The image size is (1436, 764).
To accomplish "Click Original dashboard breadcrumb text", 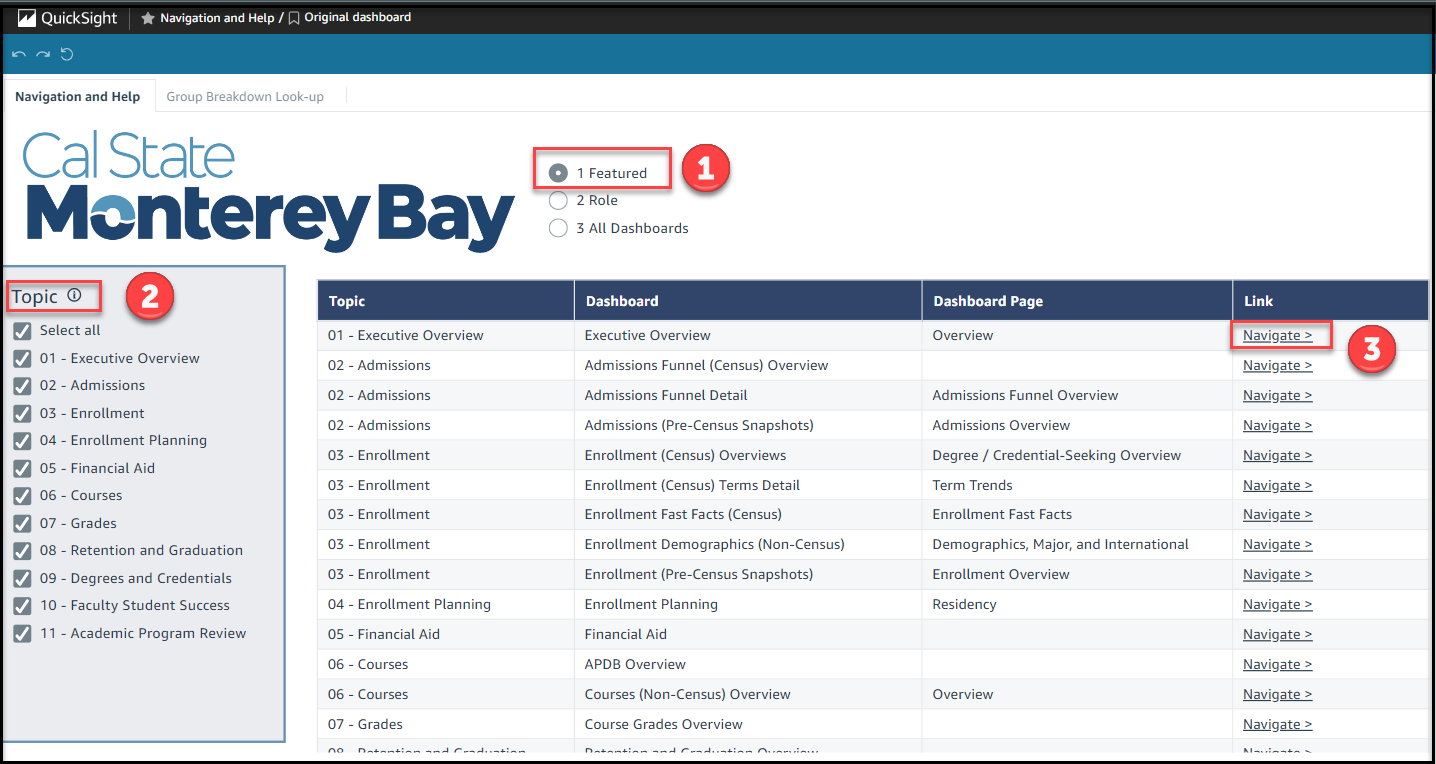I will point(358,18).
